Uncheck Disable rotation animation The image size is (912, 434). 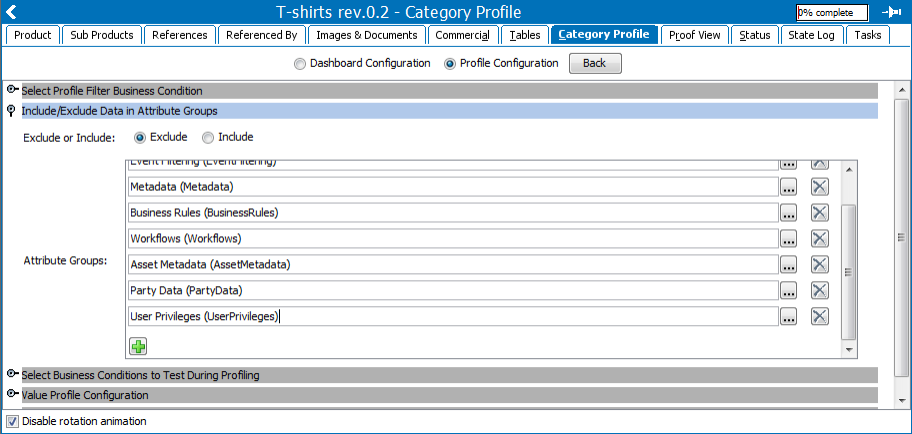13,421
